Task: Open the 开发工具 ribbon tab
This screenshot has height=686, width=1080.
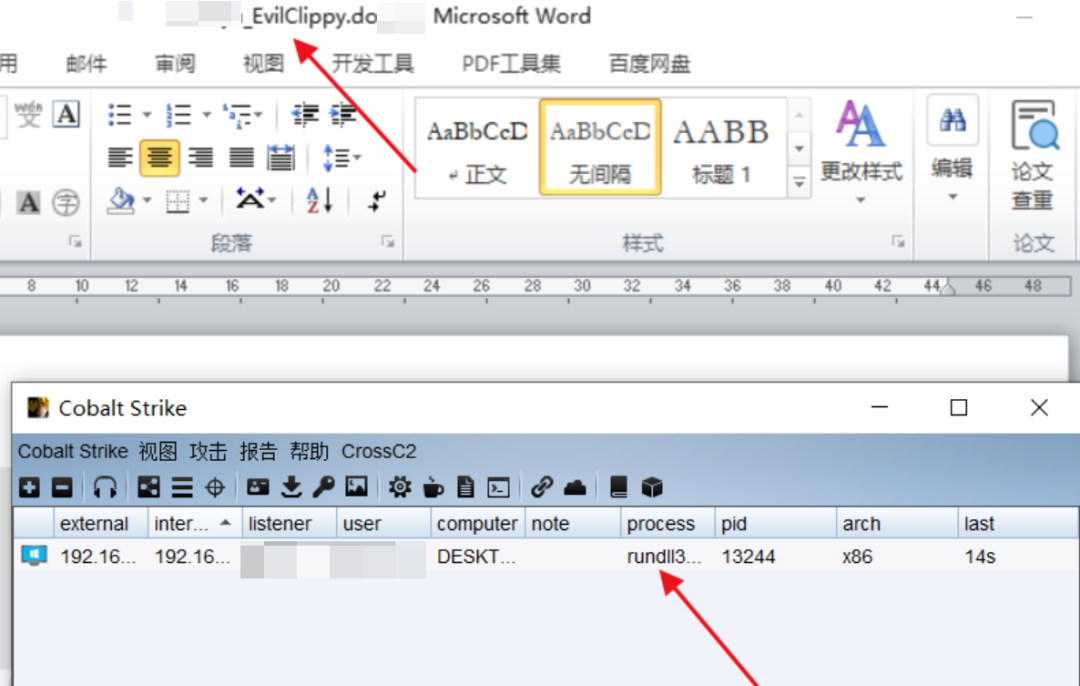Action: pos(373,64)
